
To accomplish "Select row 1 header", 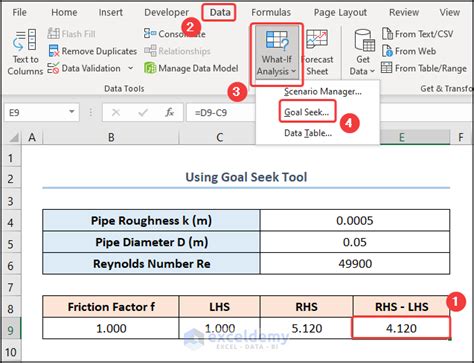I will coord(11,158).
